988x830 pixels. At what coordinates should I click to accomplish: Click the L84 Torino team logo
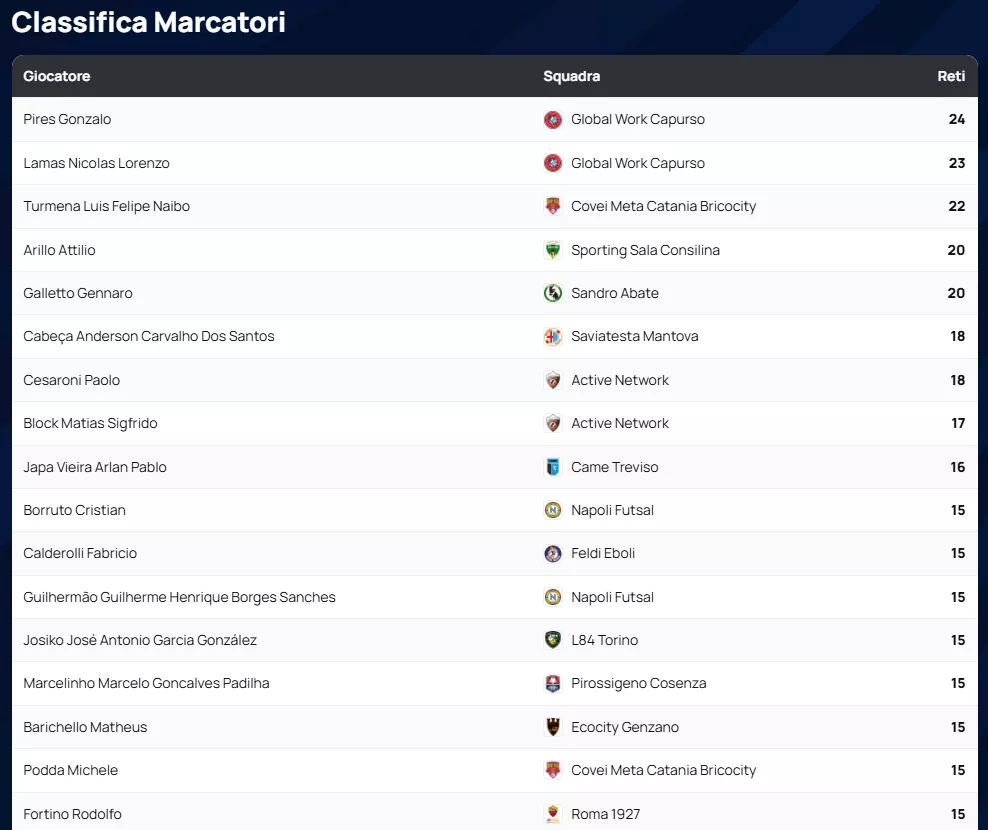[x=553, y=640]
